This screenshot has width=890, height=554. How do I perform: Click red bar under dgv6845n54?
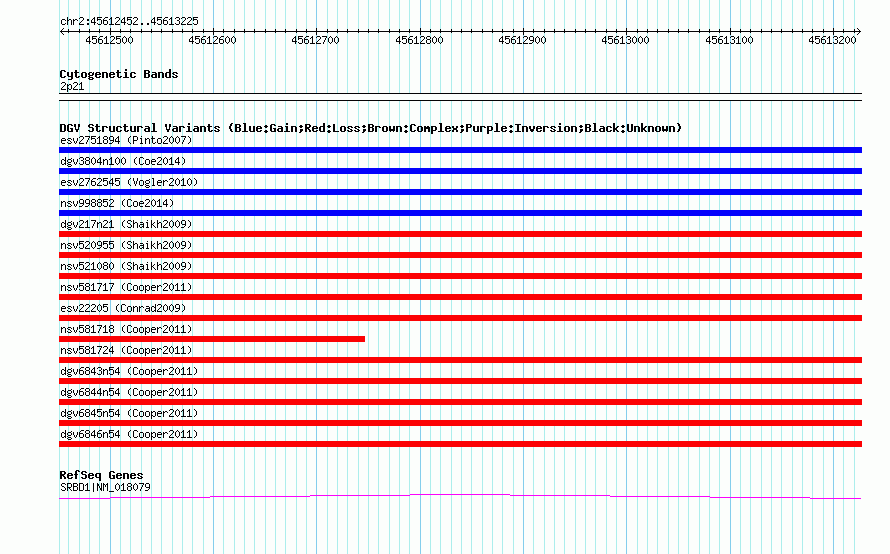[x=460, y=423]
